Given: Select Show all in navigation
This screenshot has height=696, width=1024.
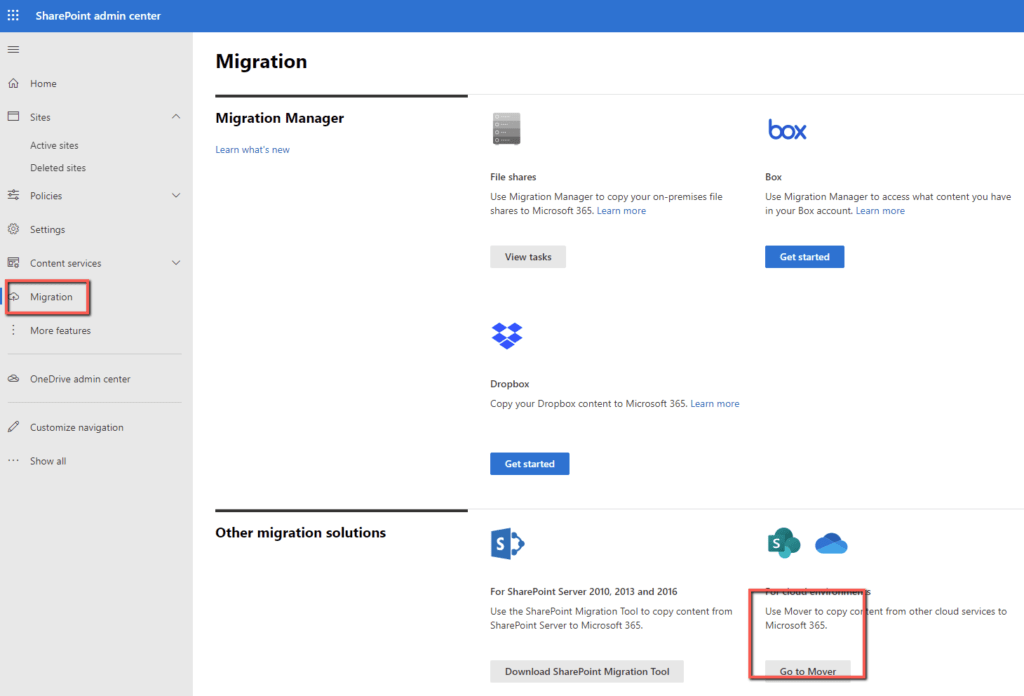Looking at the screenshot, I should pos(48,461).
